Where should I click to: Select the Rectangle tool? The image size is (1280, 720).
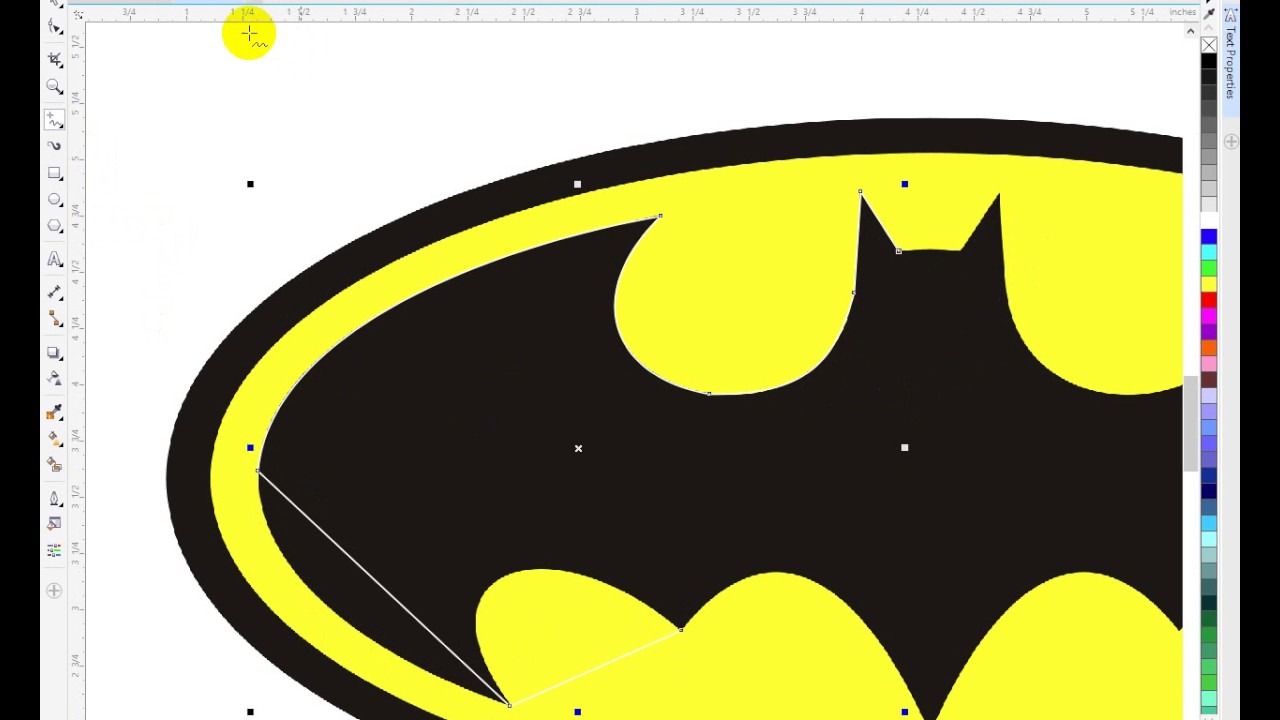coord(55,173)
